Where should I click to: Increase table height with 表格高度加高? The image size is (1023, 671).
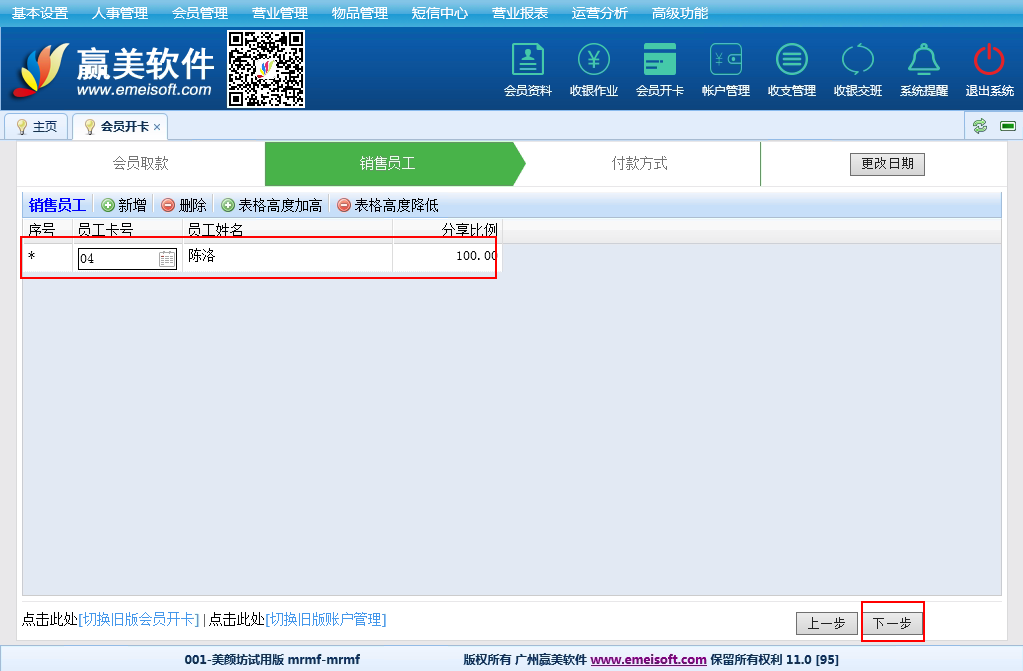(x=271, y=205)
